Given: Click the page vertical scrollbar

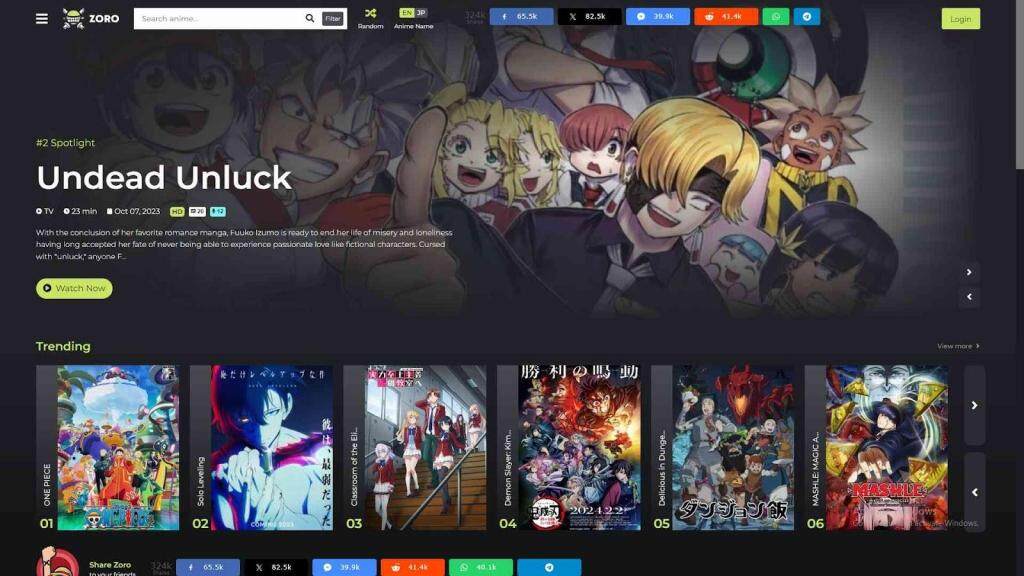Looking at the screenshot, I should tap(1019, 85).
